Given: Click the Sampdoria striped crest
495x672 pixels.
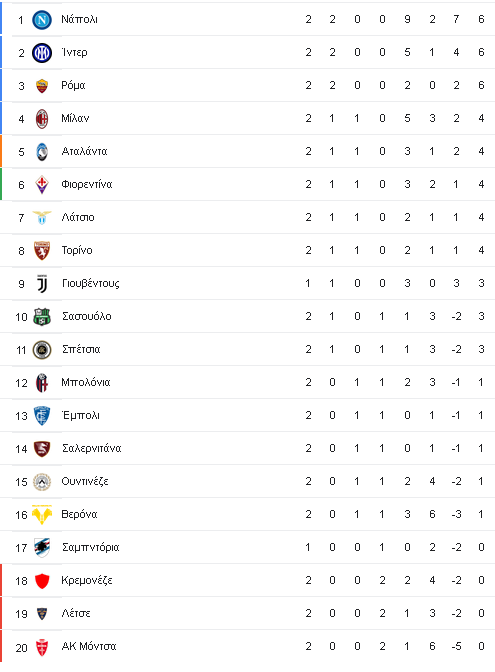Looking at the screenshot, I should click(x=42, y=548).
